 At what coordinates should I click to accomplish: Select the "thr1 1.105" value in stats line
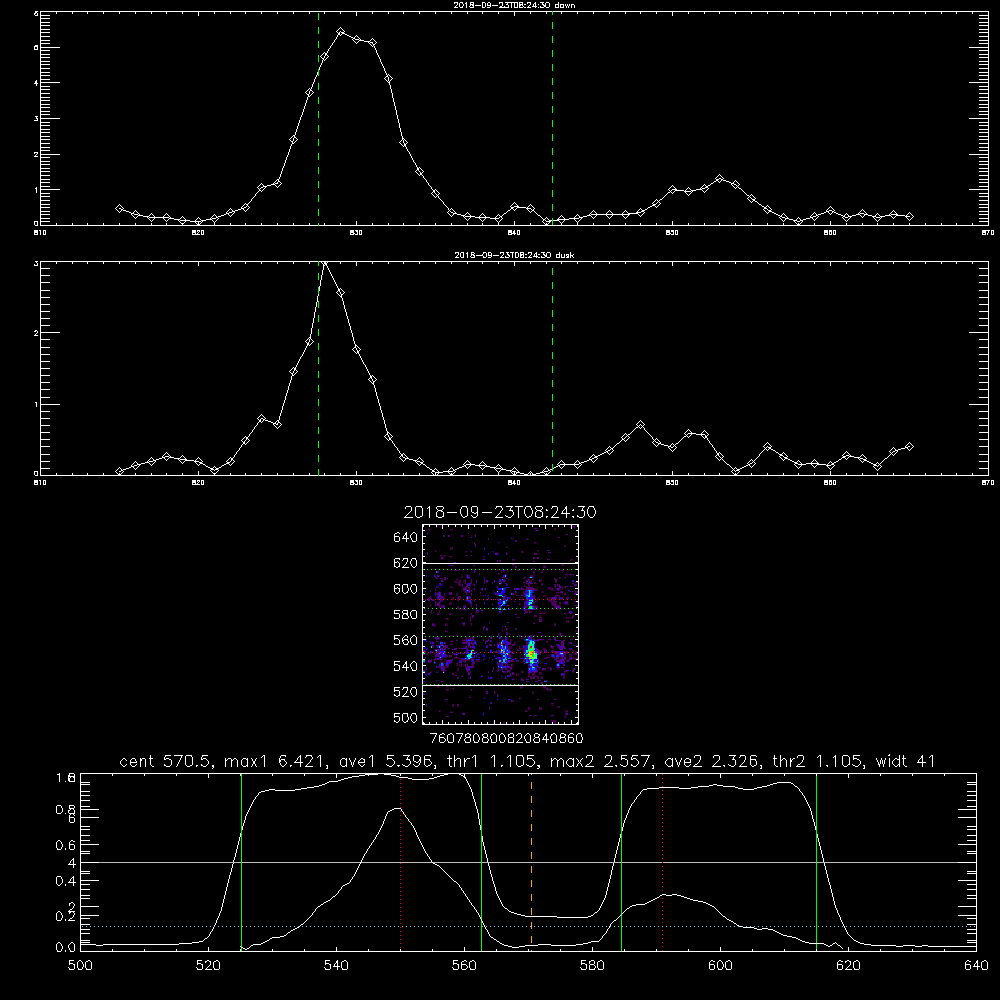[492, 761]
